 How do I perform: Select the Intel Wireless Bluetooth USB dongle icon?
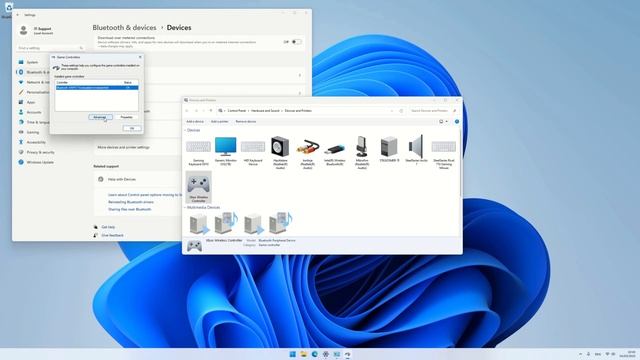pos(335,150)
